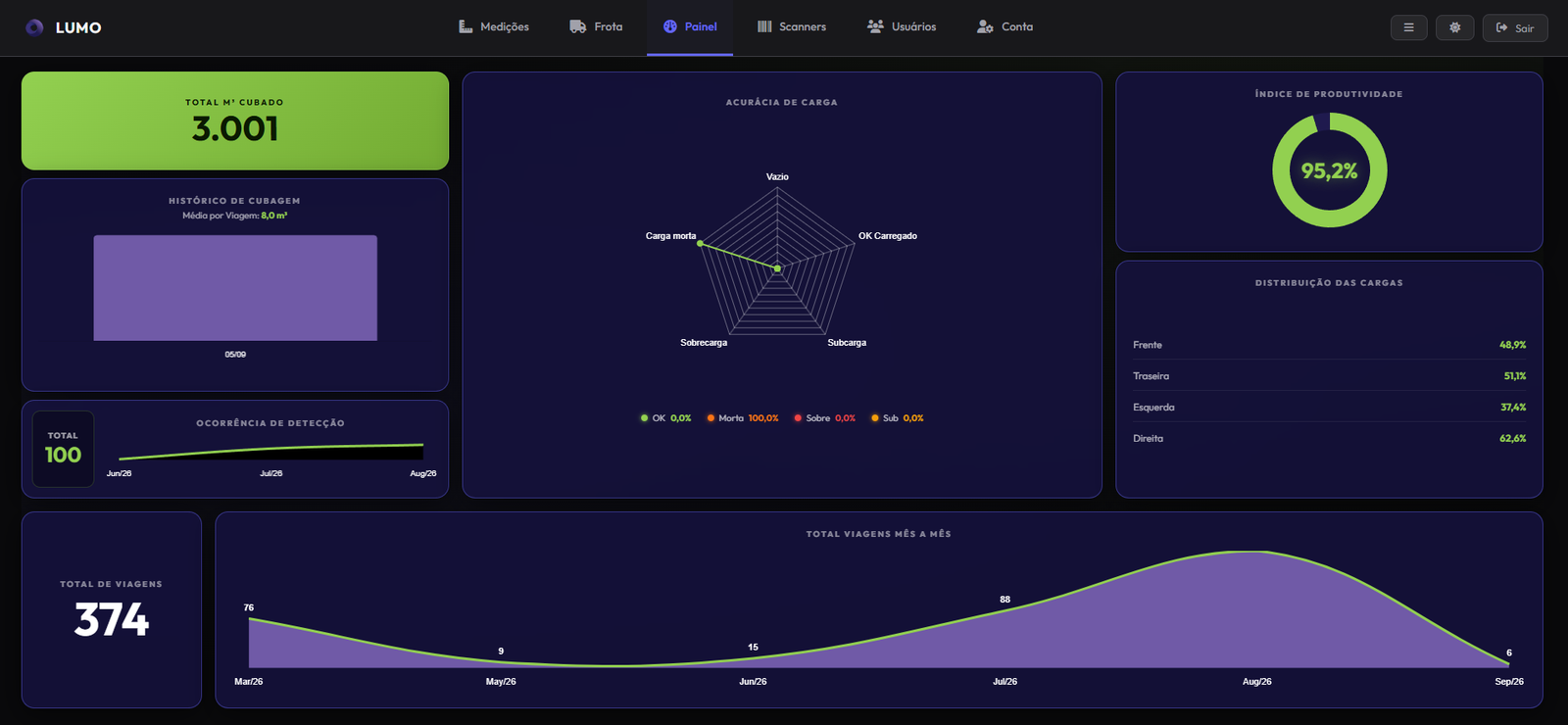Click the Média por Viagem 8,0 m³ text

pos(235,216)
